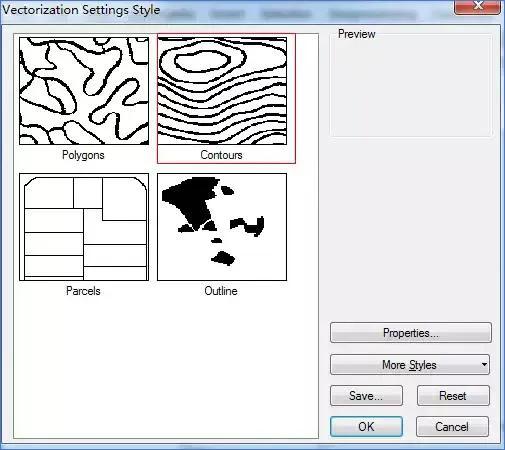Cancel the Vectorization Settings Style dialog

452,426
